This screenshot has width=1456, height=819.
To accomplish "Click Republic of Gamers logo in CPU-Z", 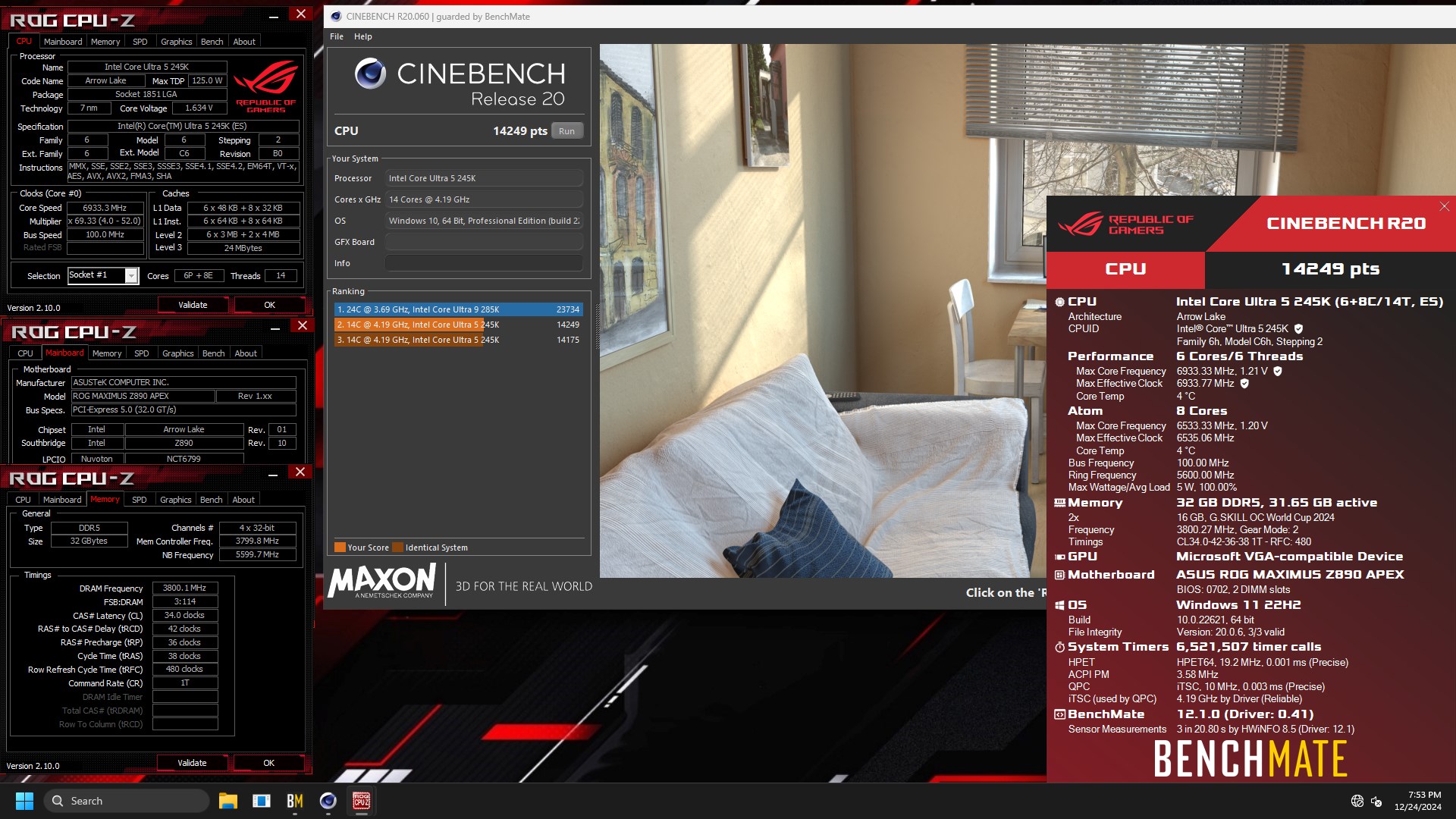I will pyautogui.click(x=265, y=87).
